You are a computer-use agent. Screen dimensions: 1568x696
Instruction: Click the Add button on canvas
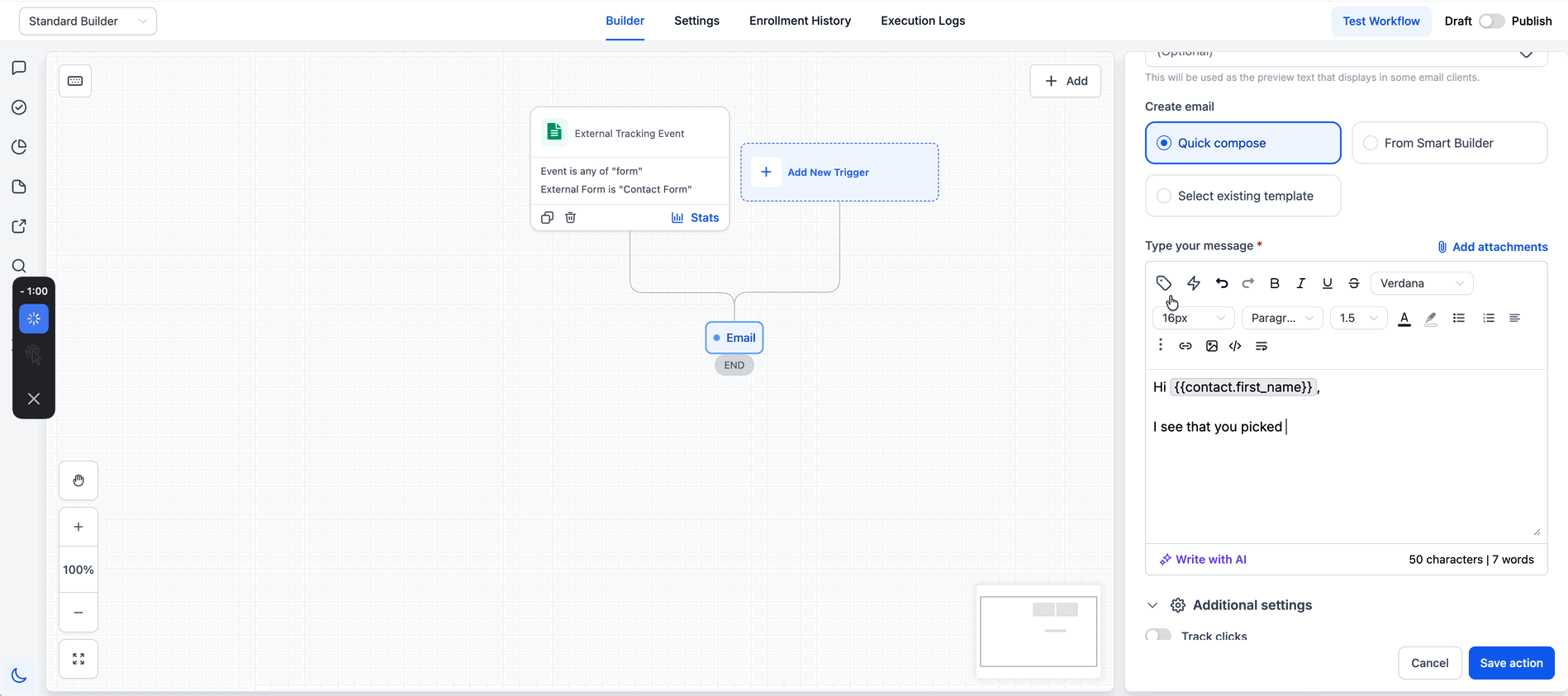click(1065, 81)
